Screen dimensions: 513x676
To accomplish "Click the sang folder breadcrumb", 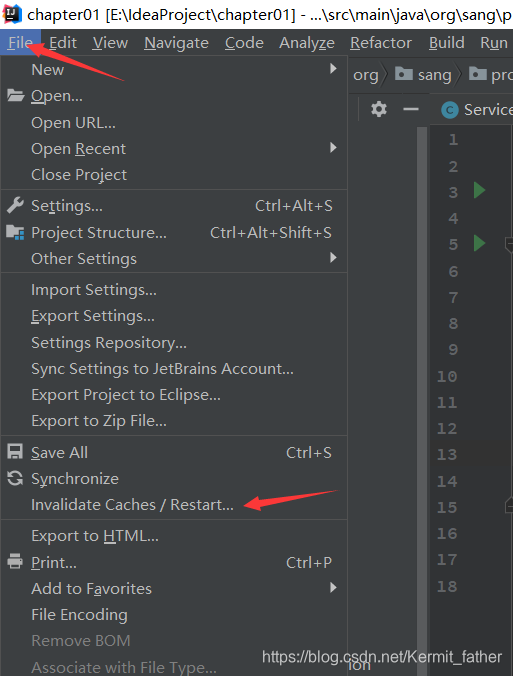I will [x=423, y=75].
